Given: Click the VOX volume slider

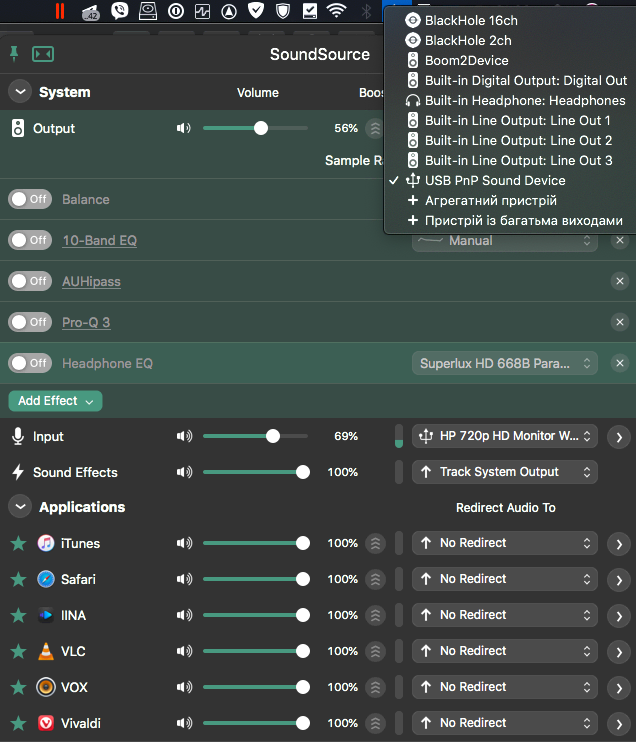Looking at the screenshot, I should (255, 687).
